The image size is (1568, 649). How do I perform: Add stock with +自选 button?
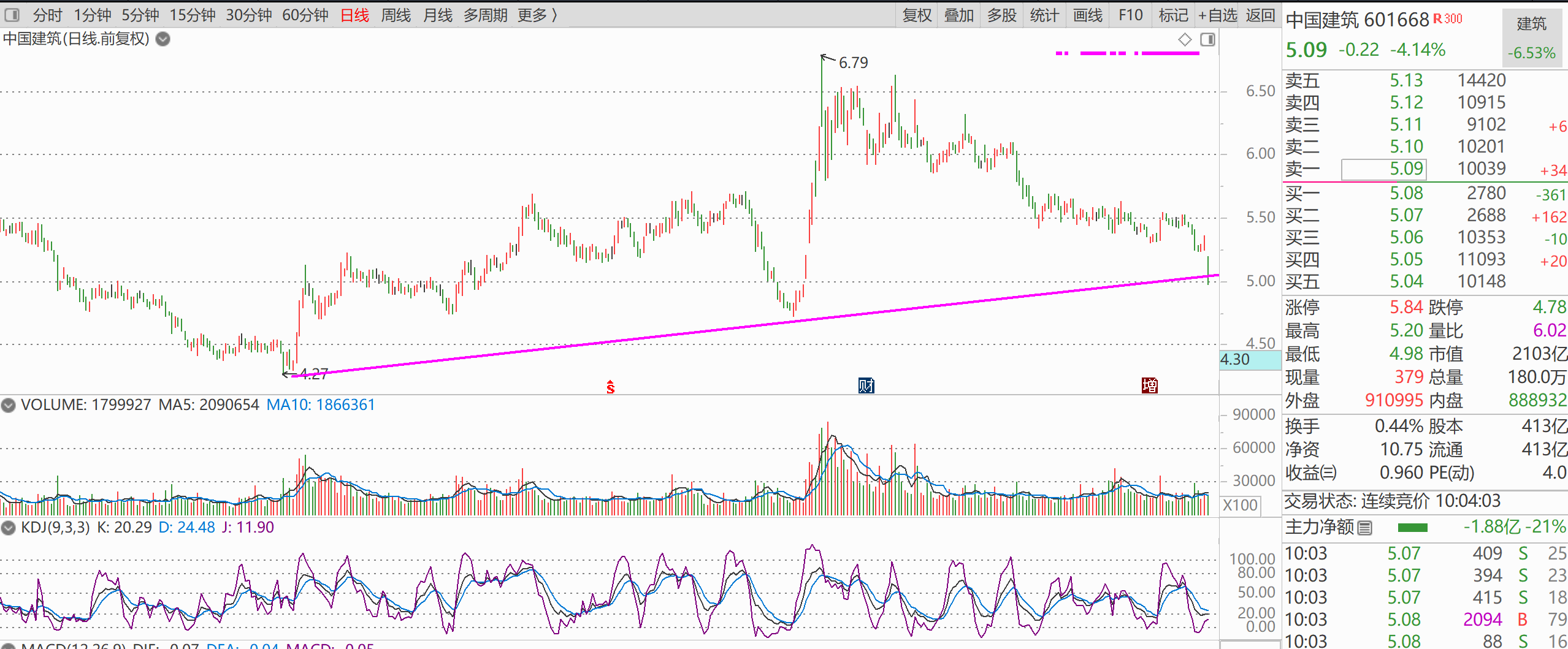point(1218,15)
